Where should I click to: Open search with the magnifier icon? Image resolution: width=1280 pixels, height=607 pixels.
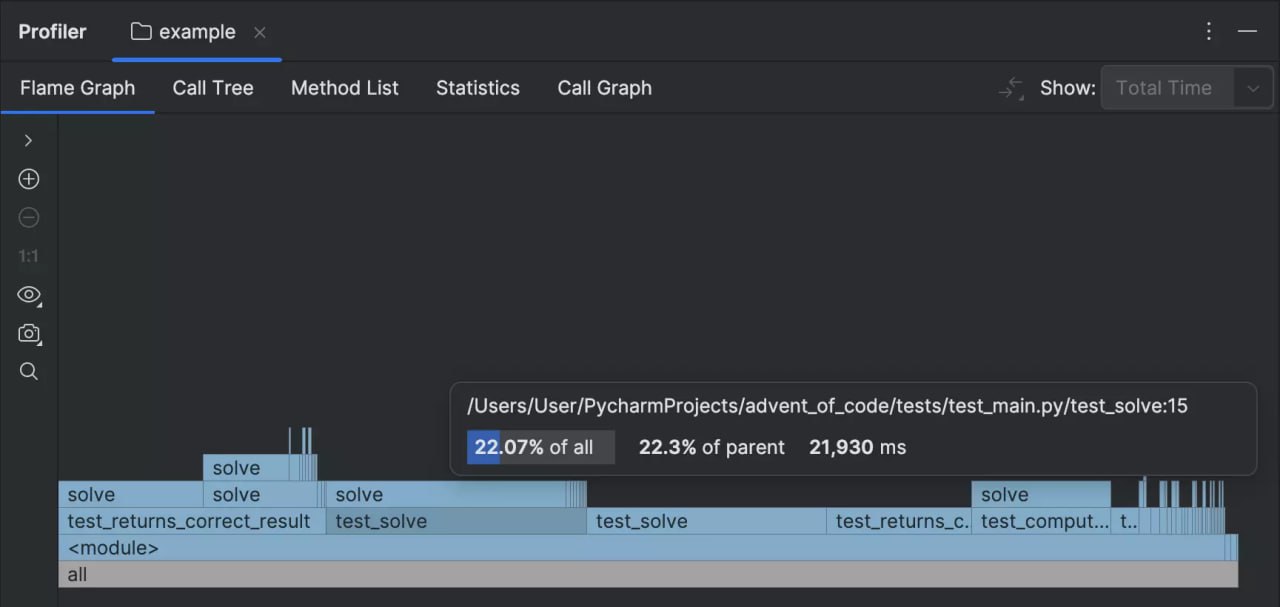tap(28, 371)
